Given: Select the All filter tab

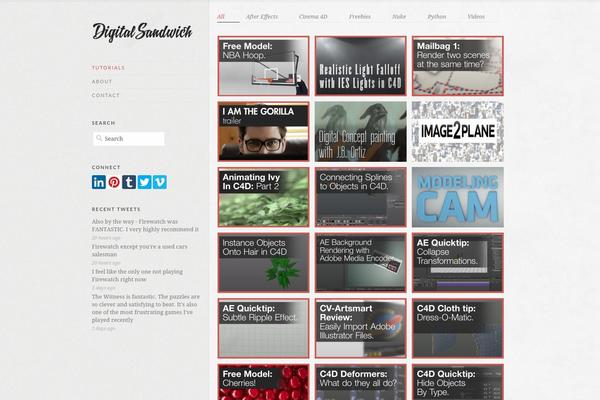Looking at the screenshot, I should click(221, 16).
